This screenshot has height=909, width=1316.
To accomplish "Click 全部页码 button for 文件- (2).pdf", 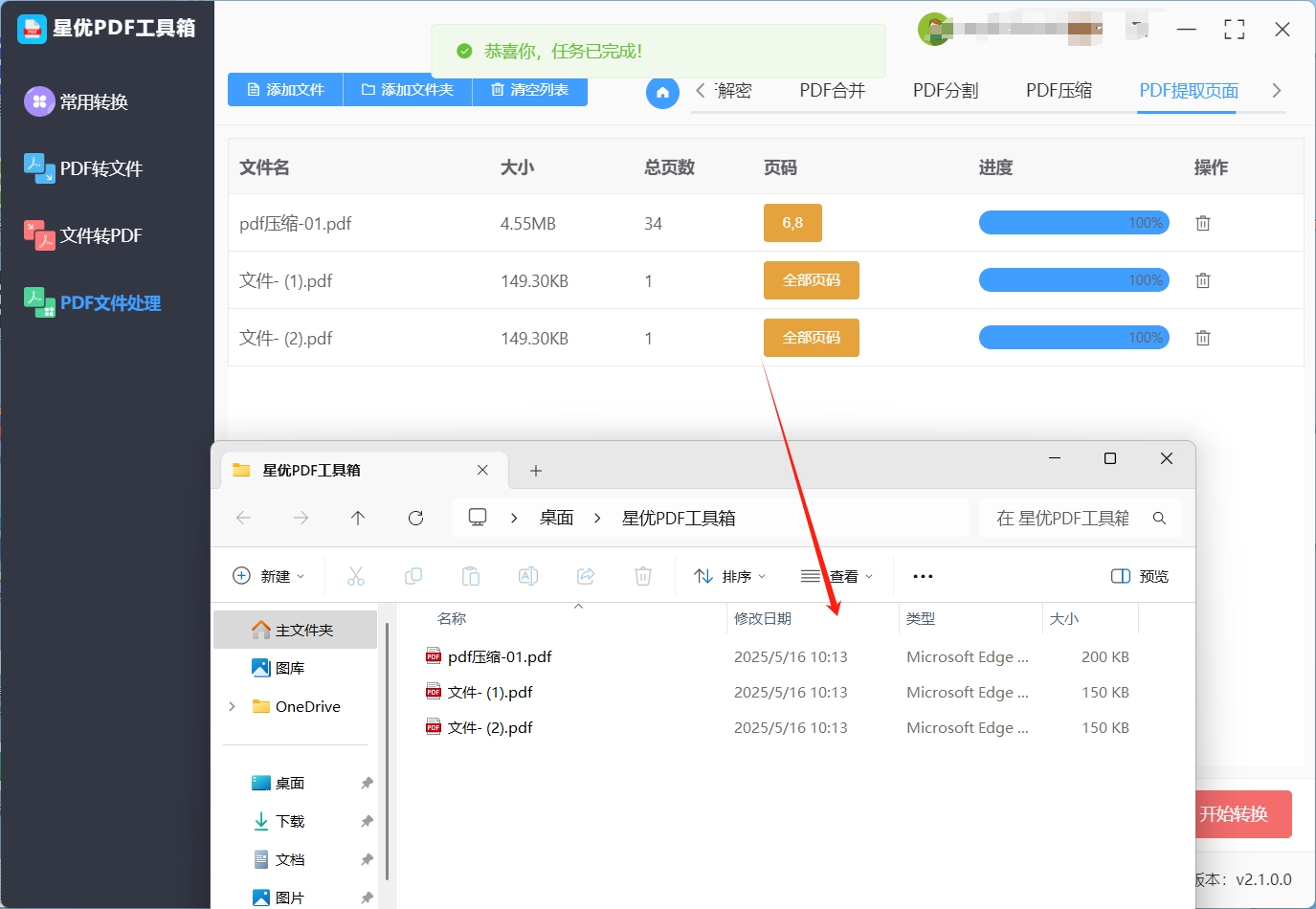I will (812, 338).
